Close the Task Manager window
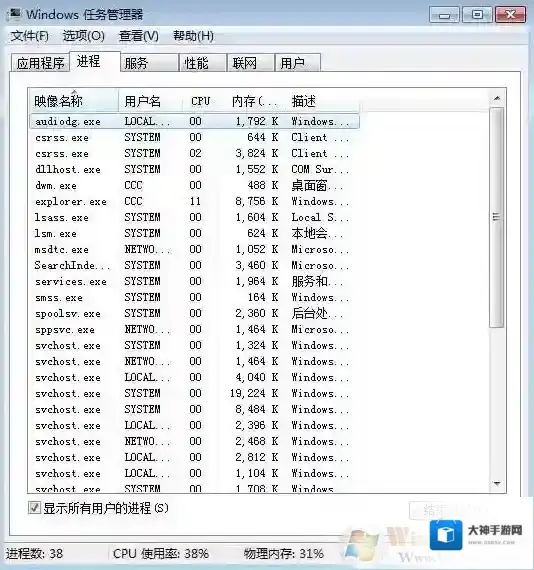The height and width of the screenshot is (570, 534). pyautogui.click(x=511, y=15)
